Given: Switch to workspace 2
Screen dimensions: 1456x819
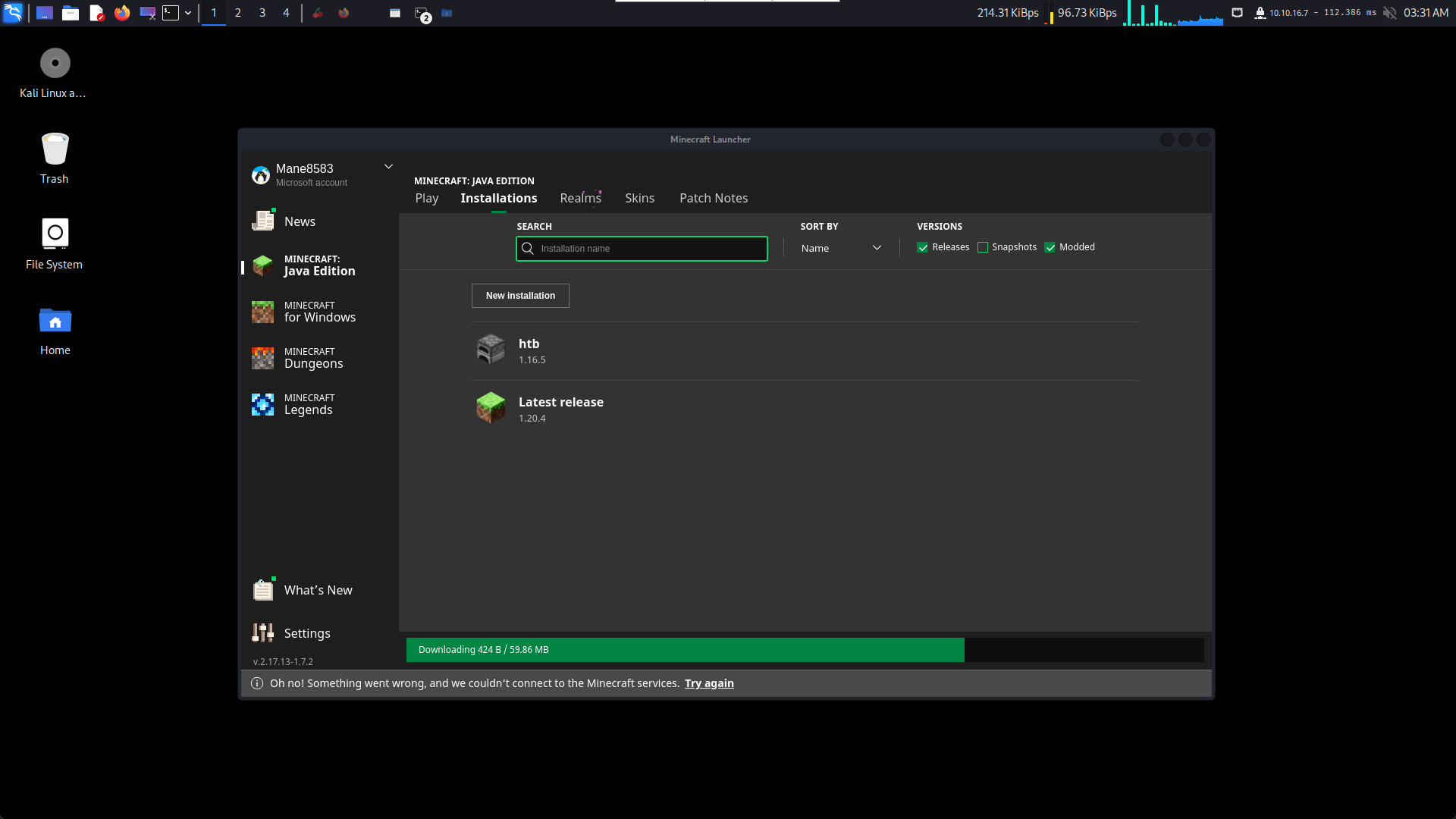Looking at the screenshot, I should pyautogui.click(x=238, y=13).
